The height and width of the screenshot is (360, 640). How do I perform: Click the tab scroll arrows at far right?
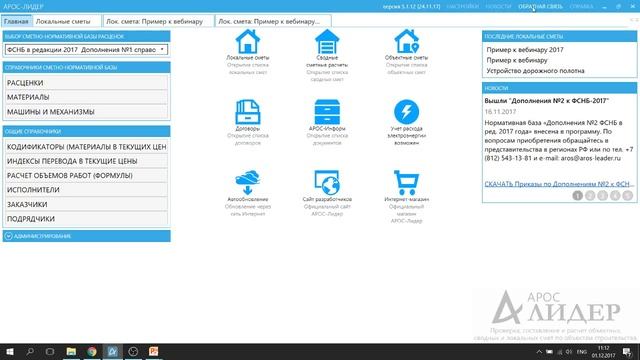point(634,20)
